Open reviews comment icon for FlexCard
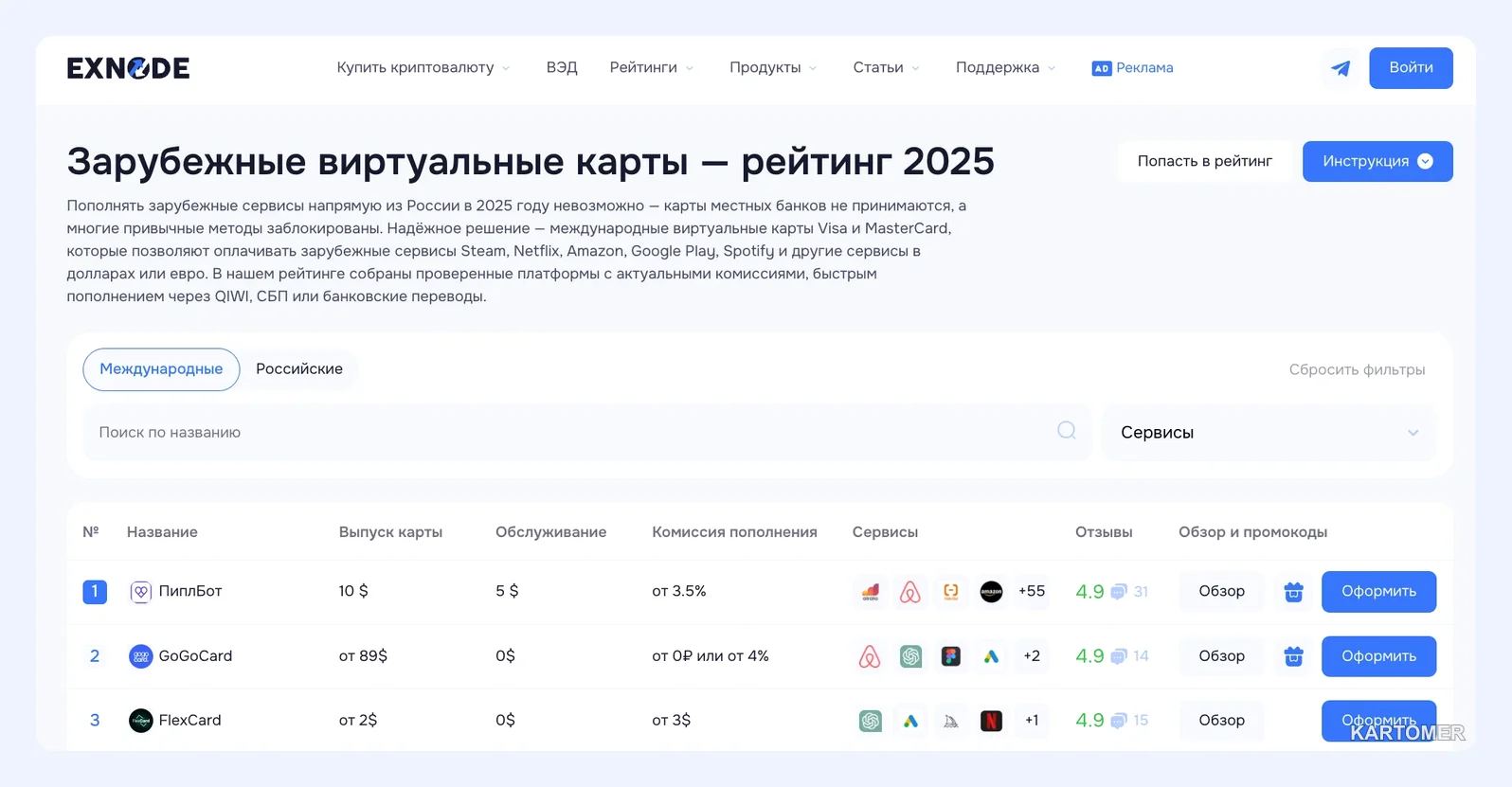The width and height of the screenshot is (1512, 787). [x=1119, y=721]
